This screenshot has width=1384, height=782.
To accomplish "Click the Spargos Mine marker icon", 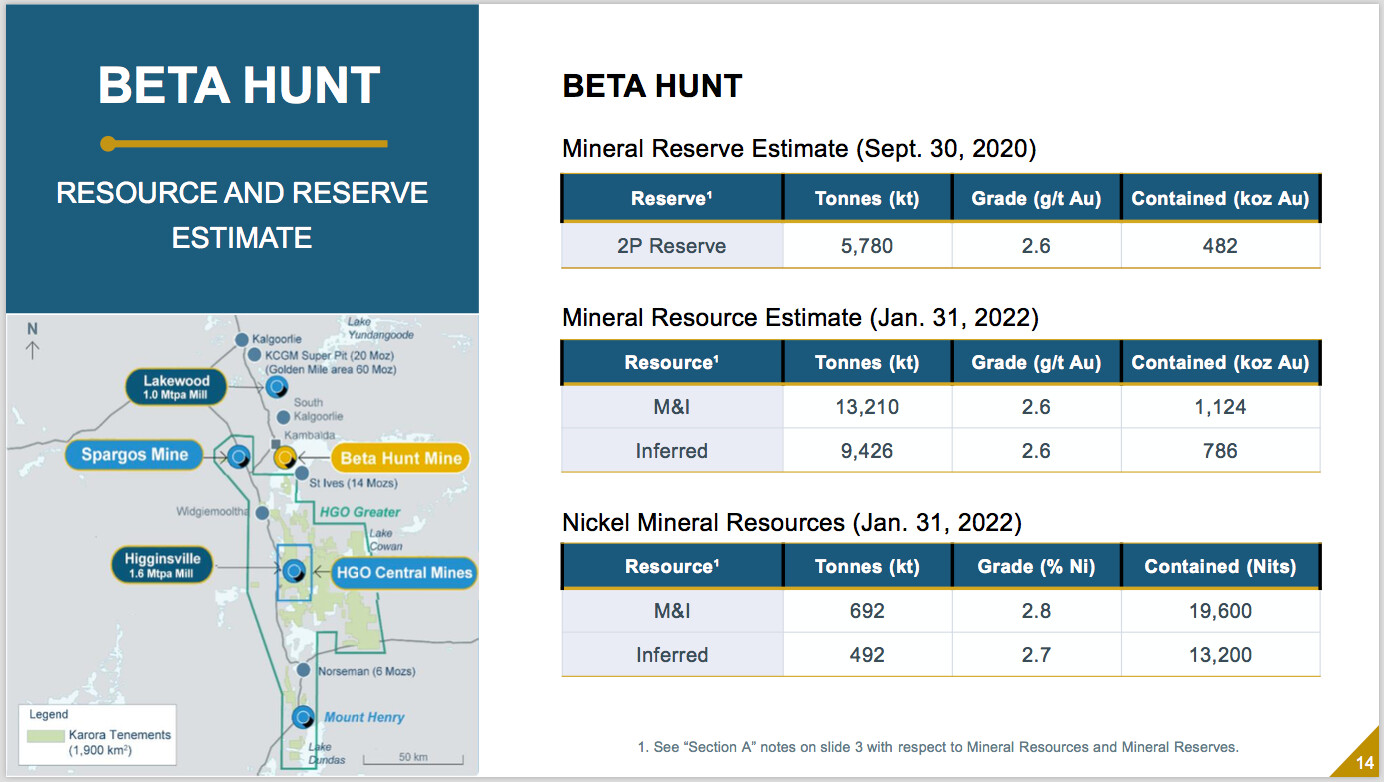I will (238, 457).
